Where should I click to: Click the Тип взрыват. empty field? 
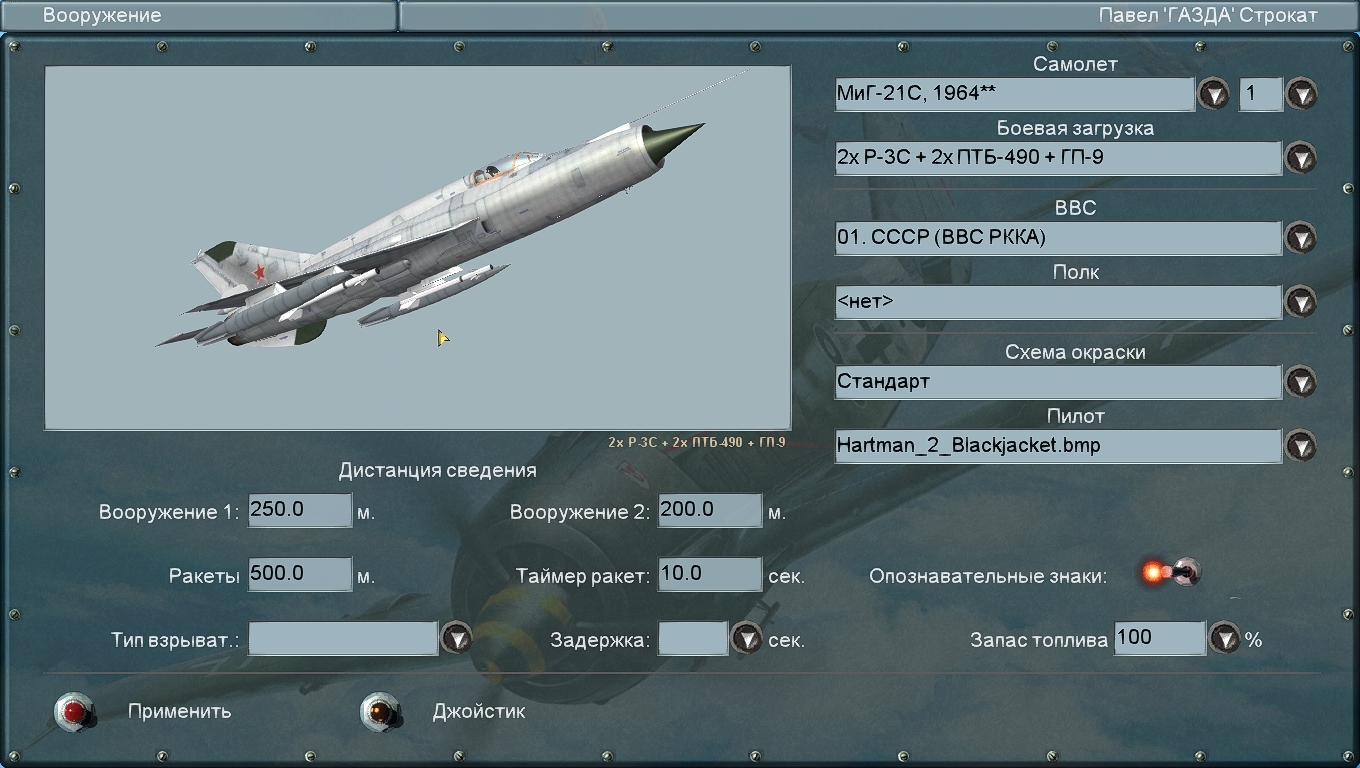343,638
